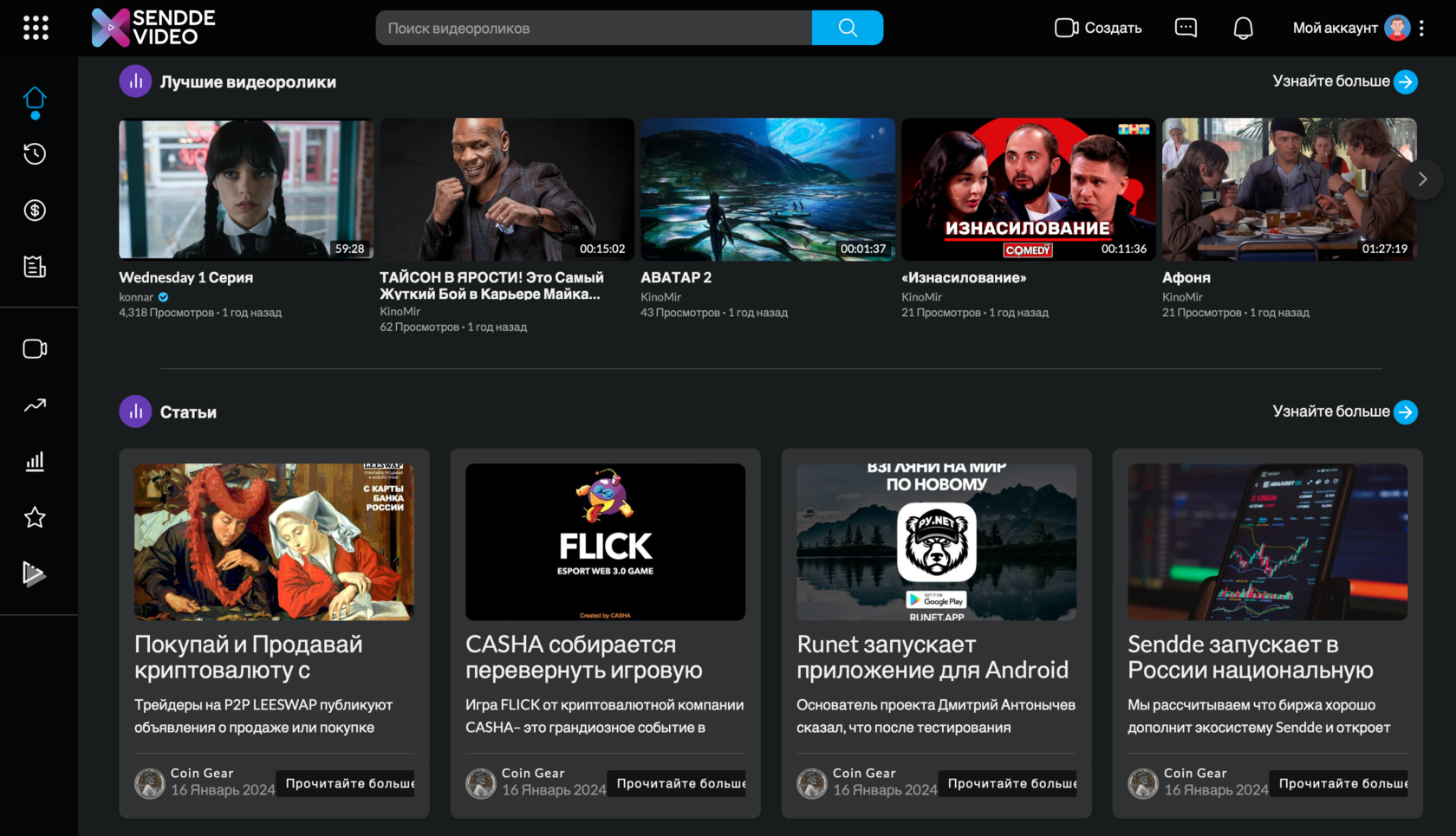Open Узнайте больше for articles section
1456x836 pixels.
(1331, 412)
